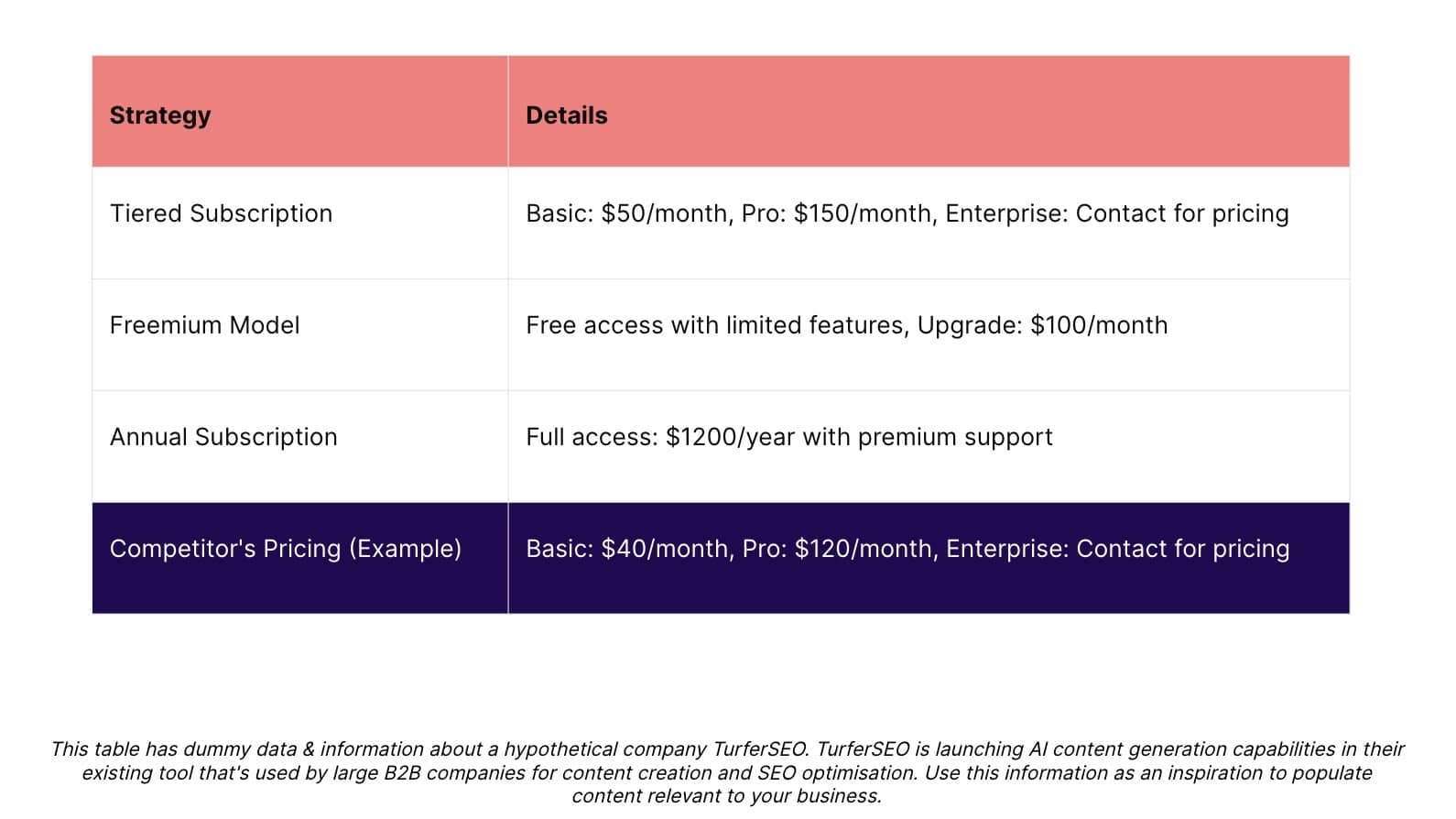Image resolution: width=1456 pixels, height=819 pixels.
Task: Select the Tiered Subscription cell
Action: click(x=299, y=224)
